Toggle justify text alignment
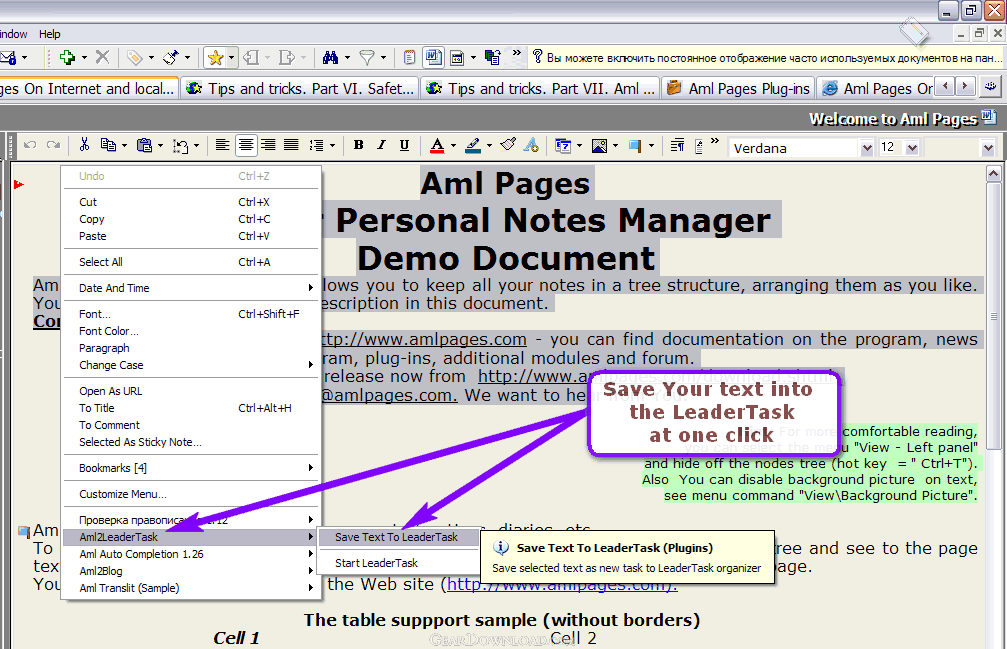 [290, 146]
